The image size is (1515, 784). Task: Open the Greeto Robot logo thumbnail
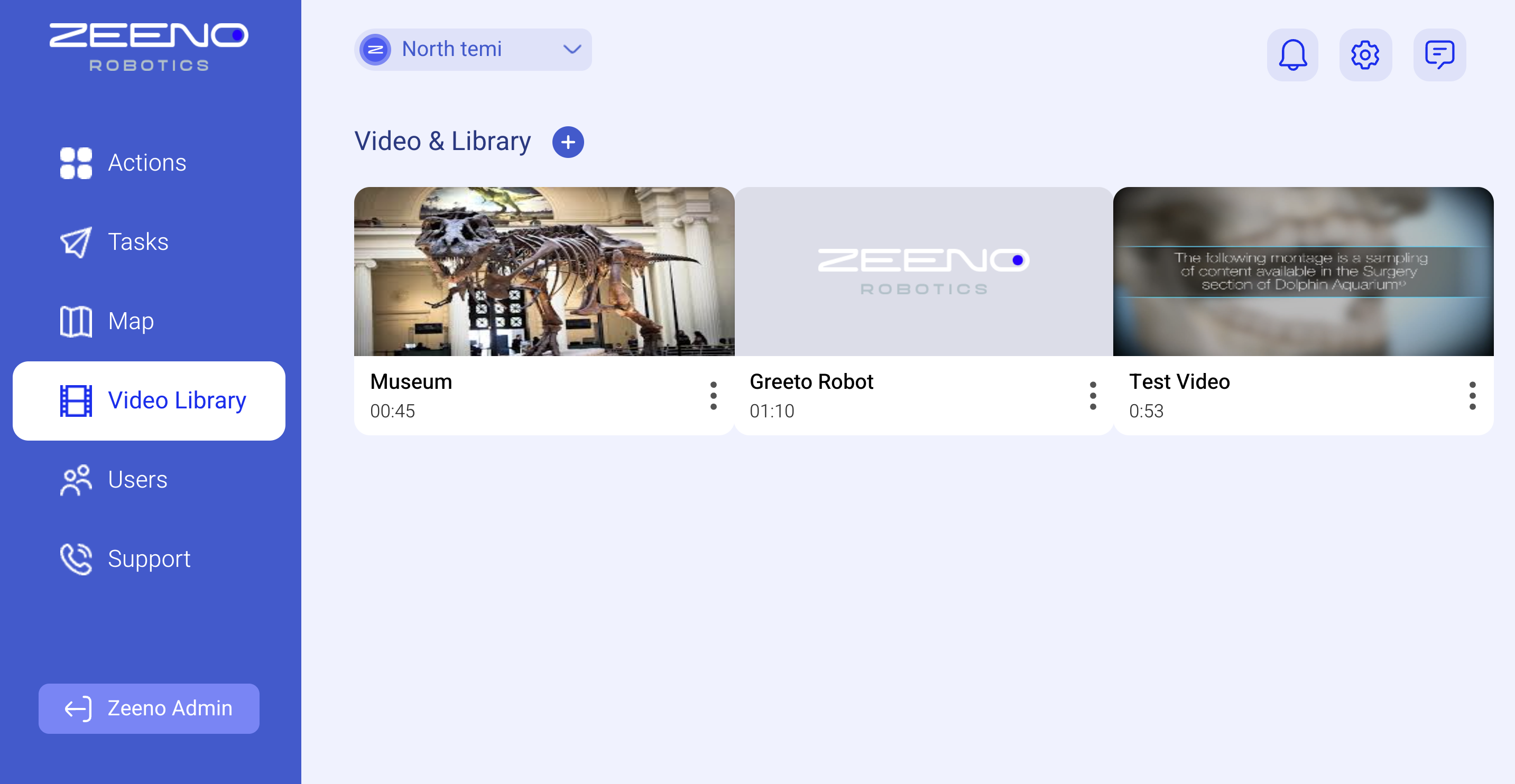(x=923, y=272)
